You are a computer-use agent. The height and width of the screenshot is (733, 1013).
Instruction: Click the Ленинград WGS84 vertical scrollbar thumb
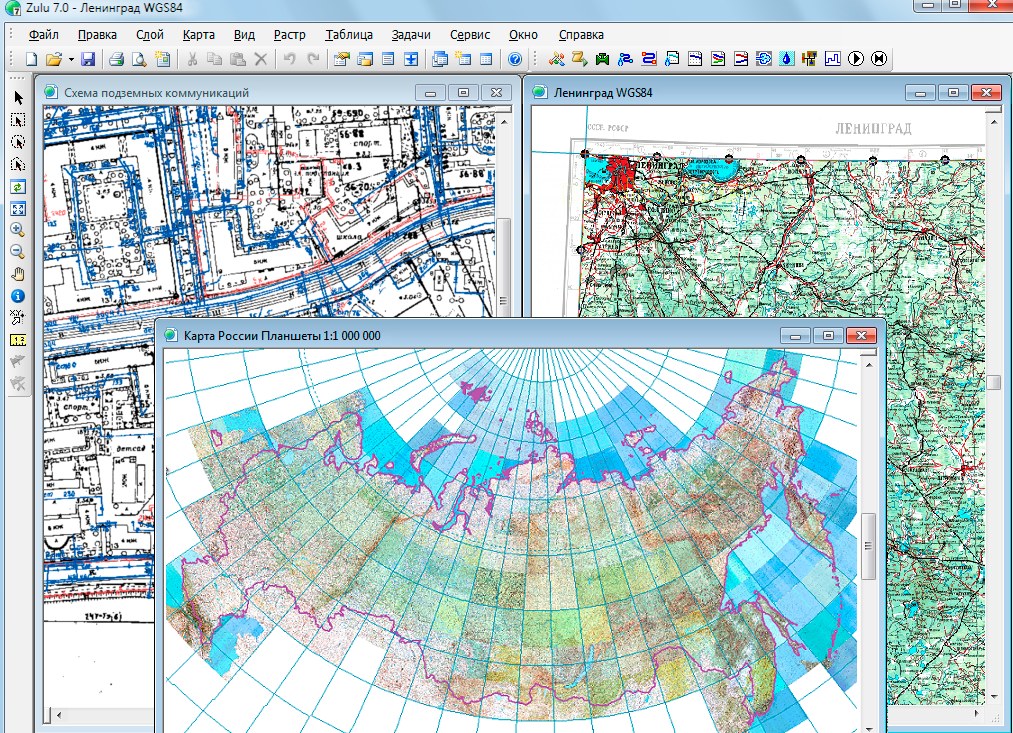point(994,382)
